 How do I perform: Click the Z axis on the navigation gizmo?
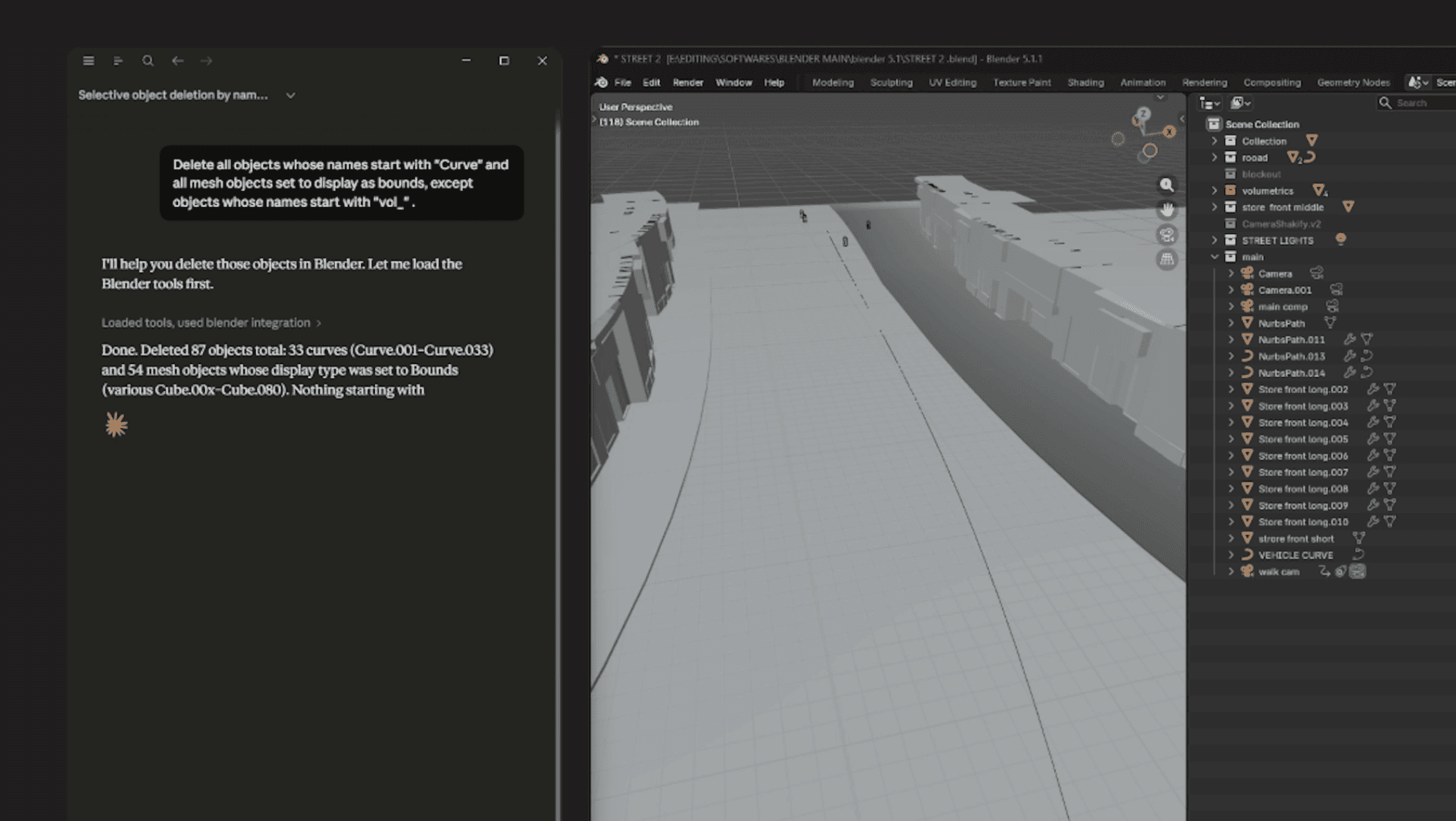click(x=1144, y=113)
